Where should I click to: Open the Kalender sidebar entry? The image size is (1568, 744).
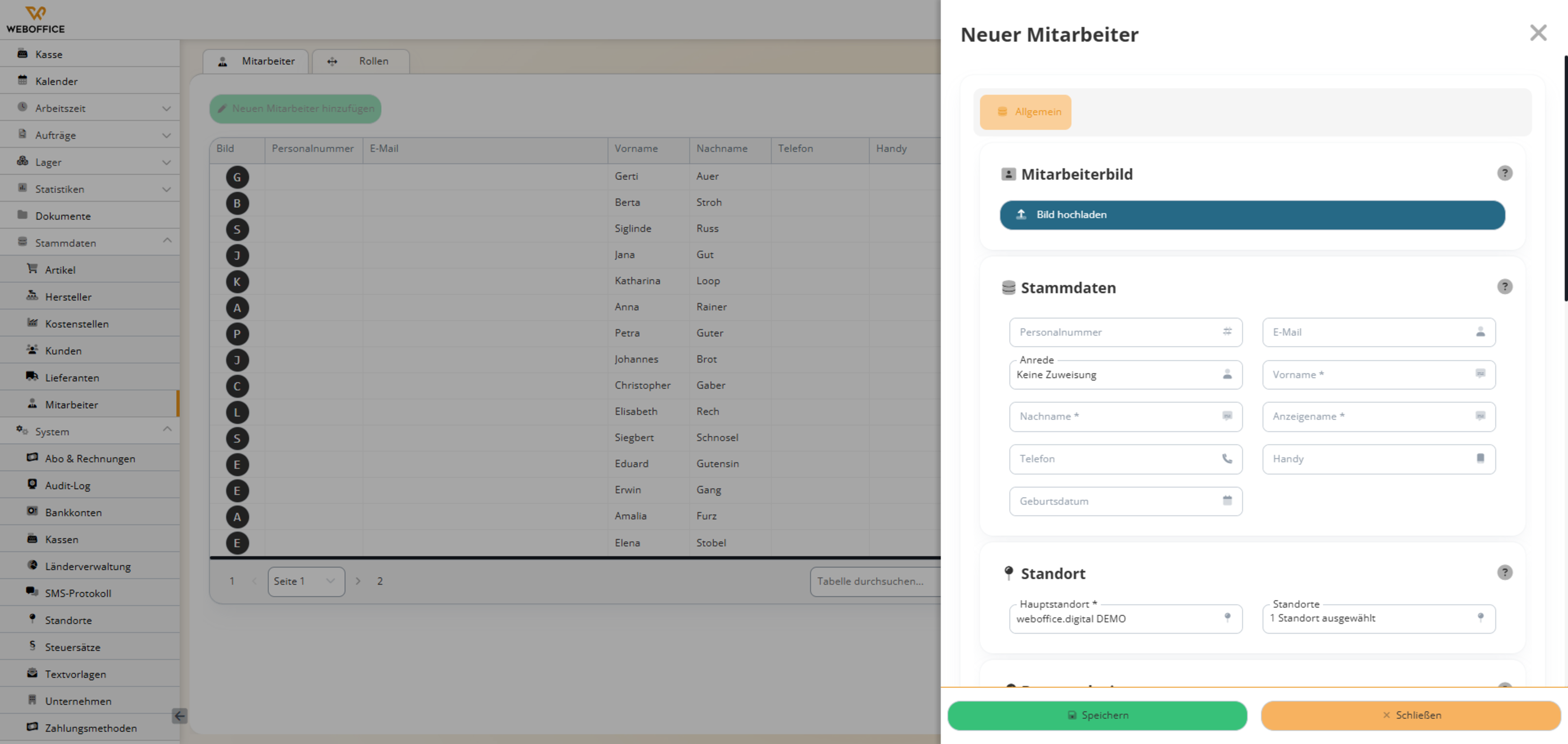pos(90,81)
